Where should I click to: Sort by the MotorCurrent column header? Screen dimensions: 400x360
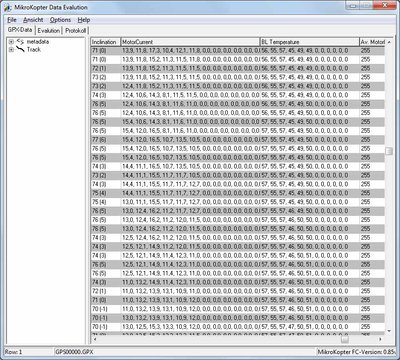point(190,42)
